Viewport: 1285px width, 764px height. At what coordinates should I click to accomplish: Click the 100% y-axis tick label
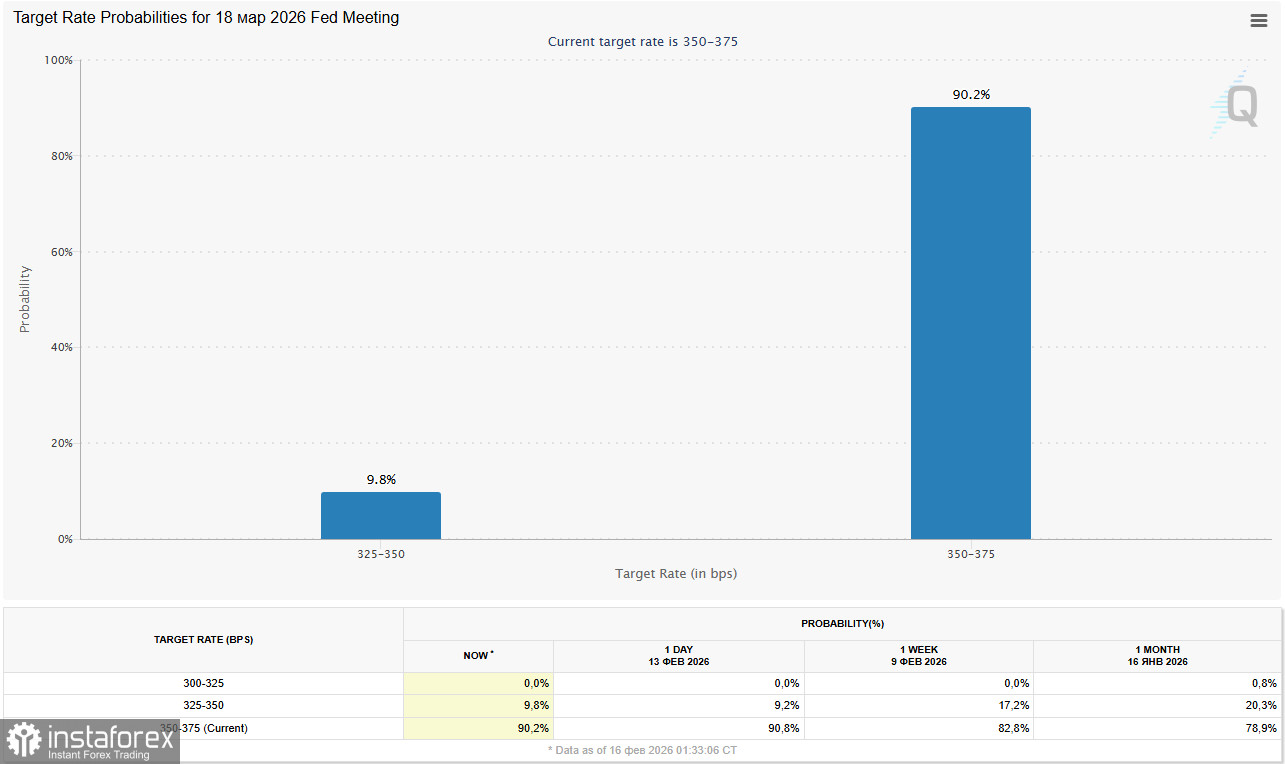[x=59, y=60]
